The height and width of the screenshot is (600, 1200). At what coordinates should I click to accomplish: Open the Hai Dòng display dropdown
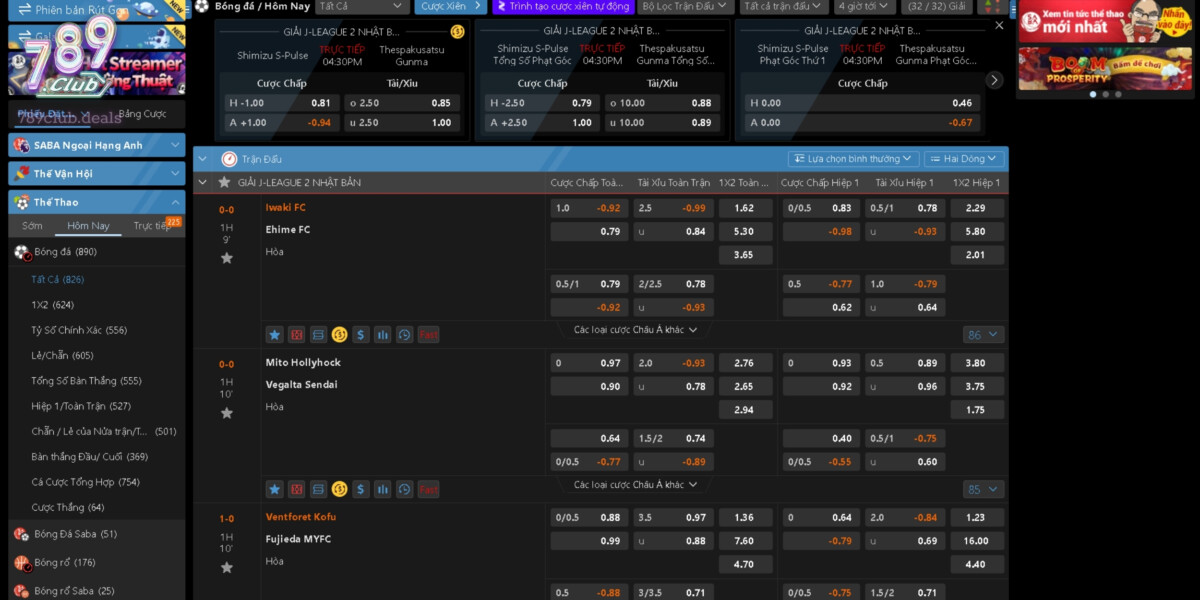[963, 159]
